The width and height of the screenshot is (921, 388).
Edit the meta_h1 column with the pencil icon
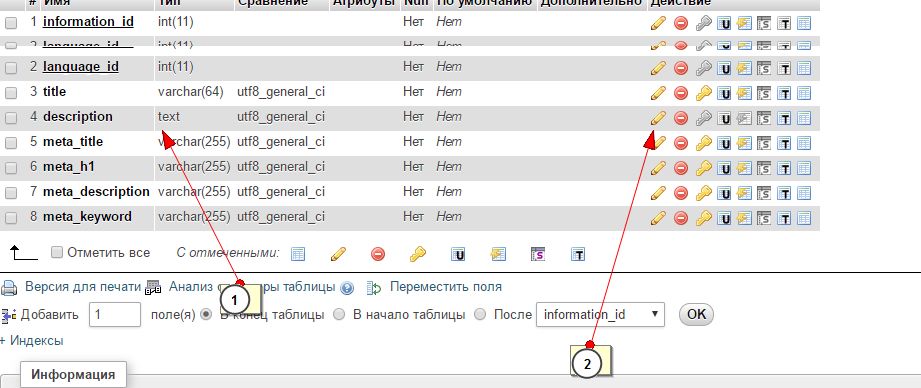(658, 168)
